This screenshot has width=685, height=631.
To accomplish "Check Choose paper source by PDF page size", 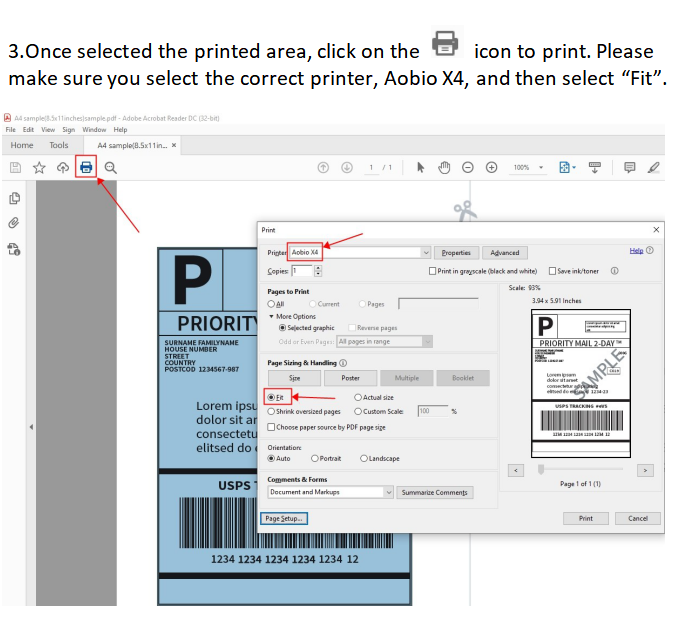I will tap(271, 427).
